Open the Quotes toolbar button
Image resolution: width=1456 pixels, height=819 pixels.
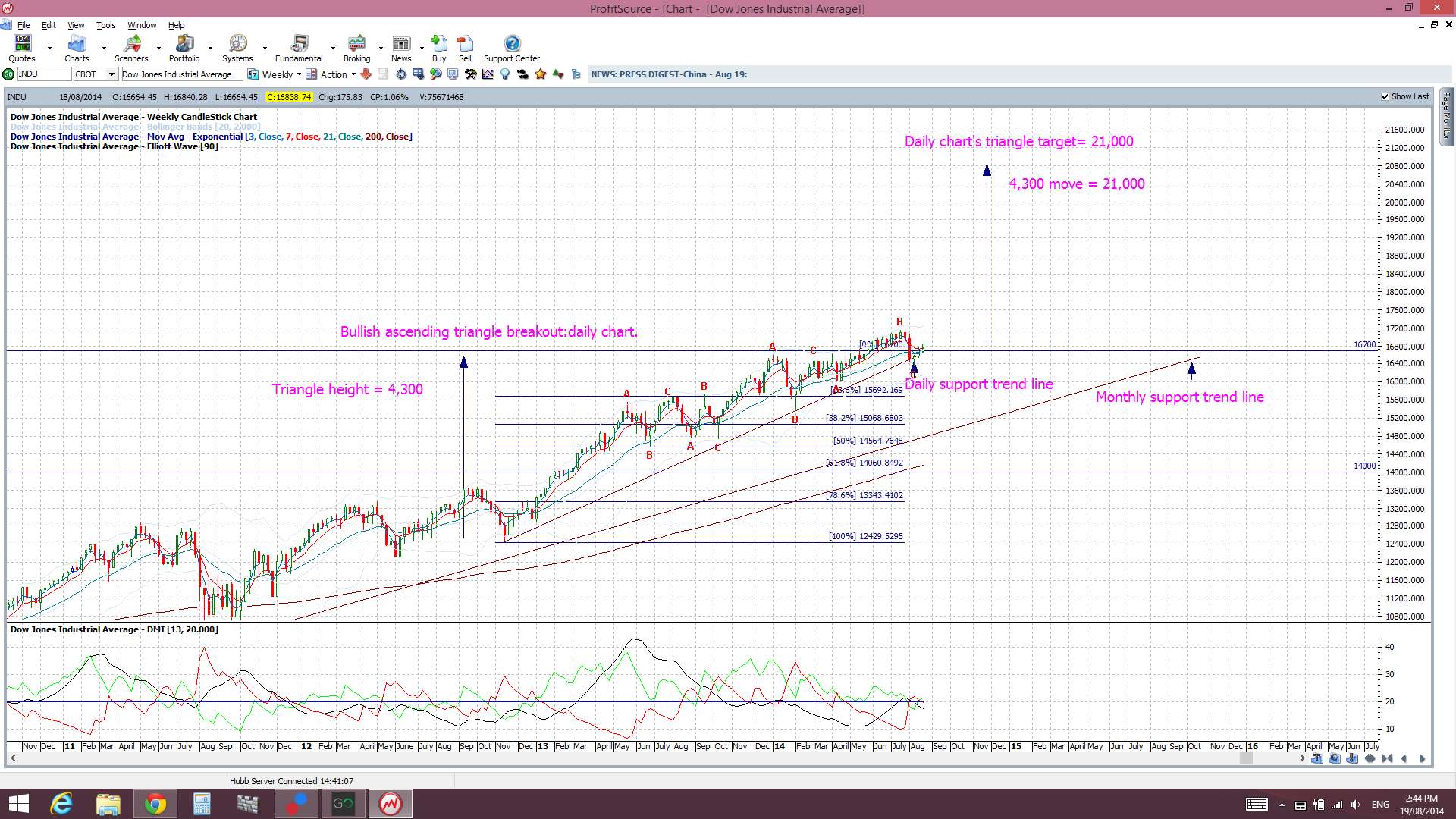click(22, 49)
